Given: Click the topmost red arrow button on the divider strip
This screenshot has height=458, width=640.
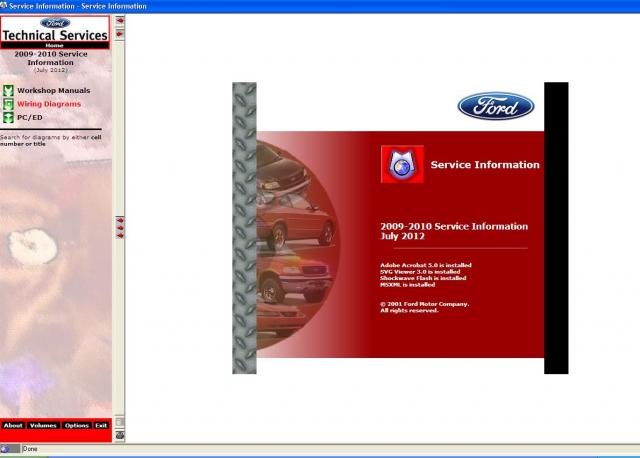Looking at the screenshot, I should 120,20.
